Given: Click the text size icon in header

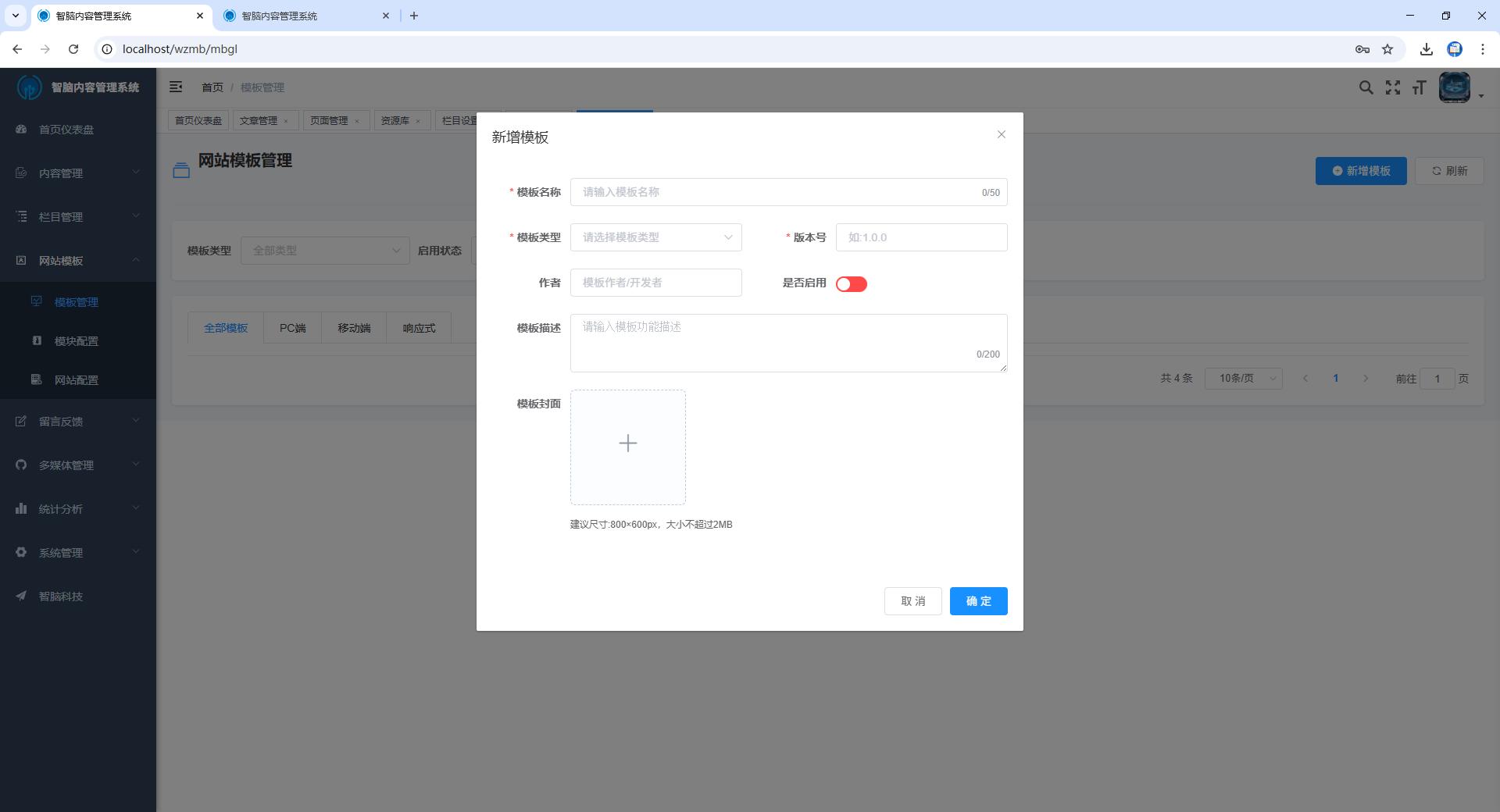Looking at the screenshot, I should pyautogui.click(x=1420, y=87).
